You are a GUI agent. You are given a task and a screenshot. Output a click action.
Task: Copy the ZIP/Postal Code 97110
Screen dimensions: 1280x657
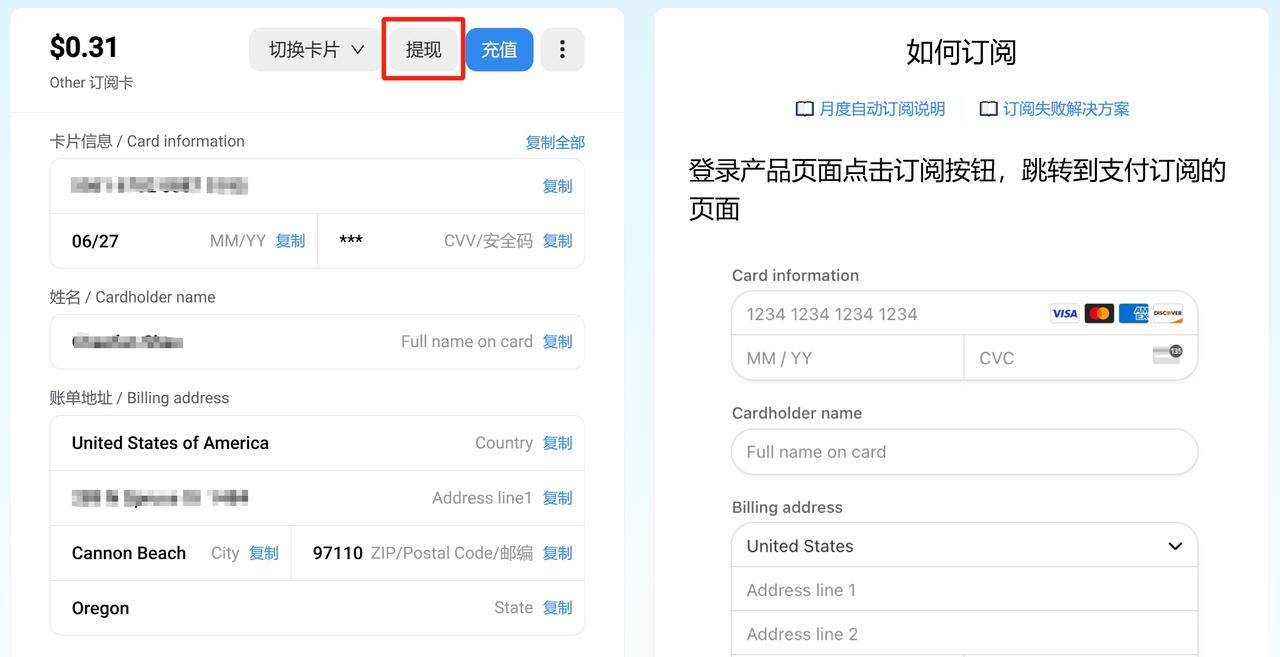point(557,553)
